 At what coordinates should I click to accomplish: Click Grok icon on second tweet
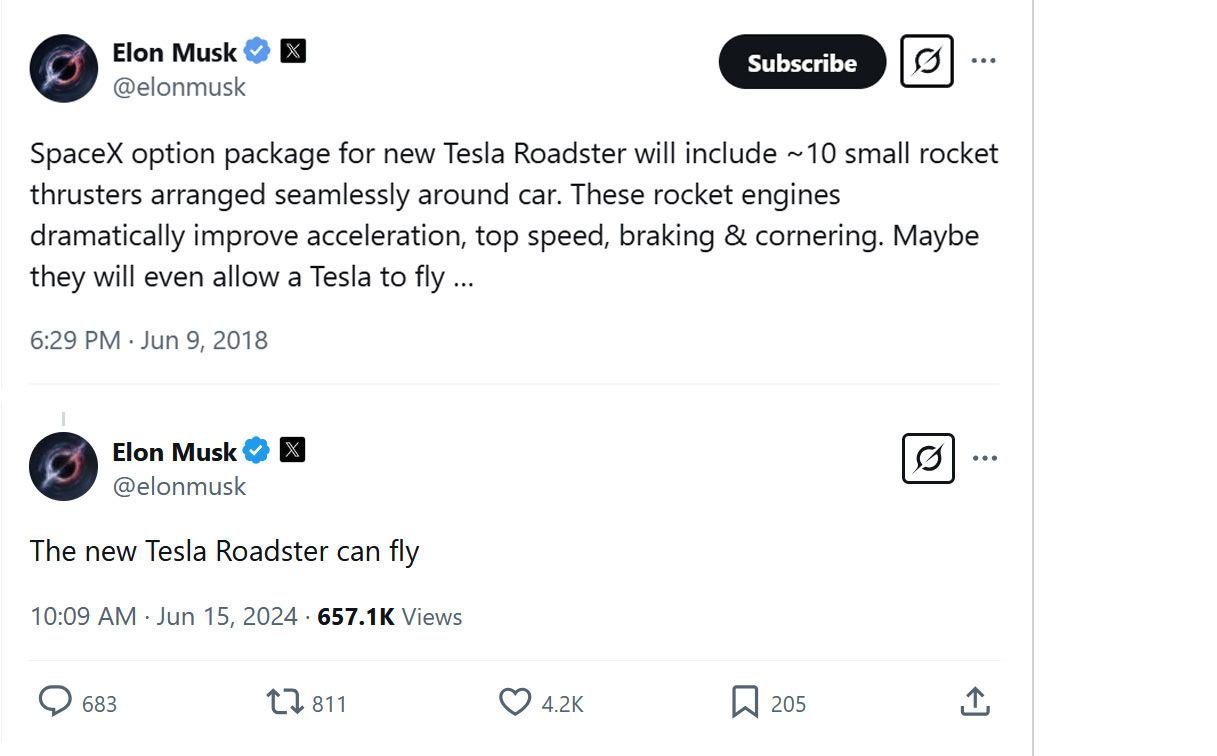click(x=928, y=458)
